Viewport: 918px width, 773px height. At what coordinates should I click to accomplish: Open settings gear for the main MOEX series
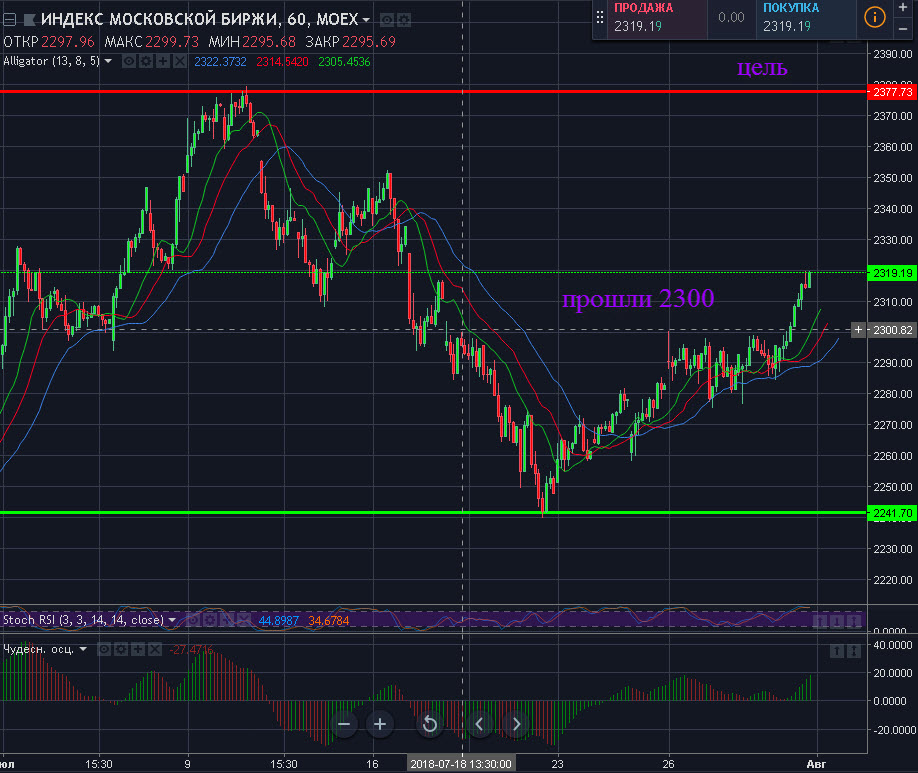(404, 20)
